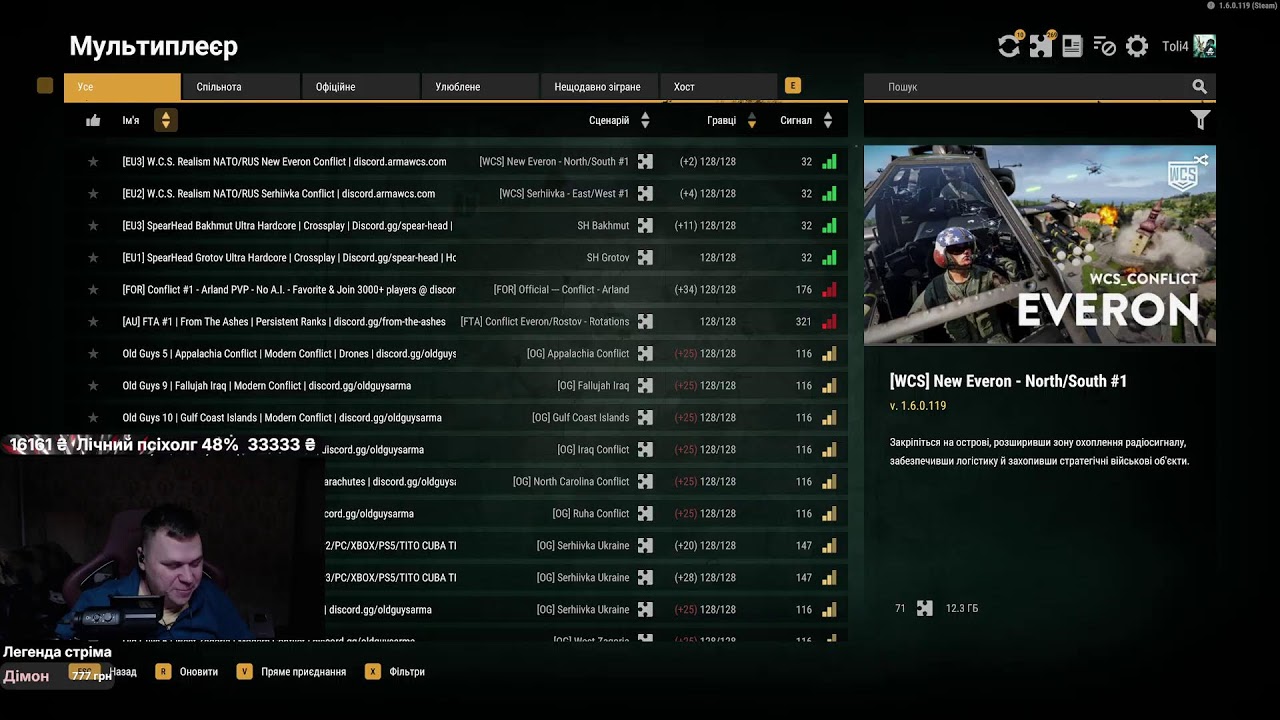Favorite AU FTA #1 From The Ashes server
The image size is (1280, 720).
[x=93, y=322]
